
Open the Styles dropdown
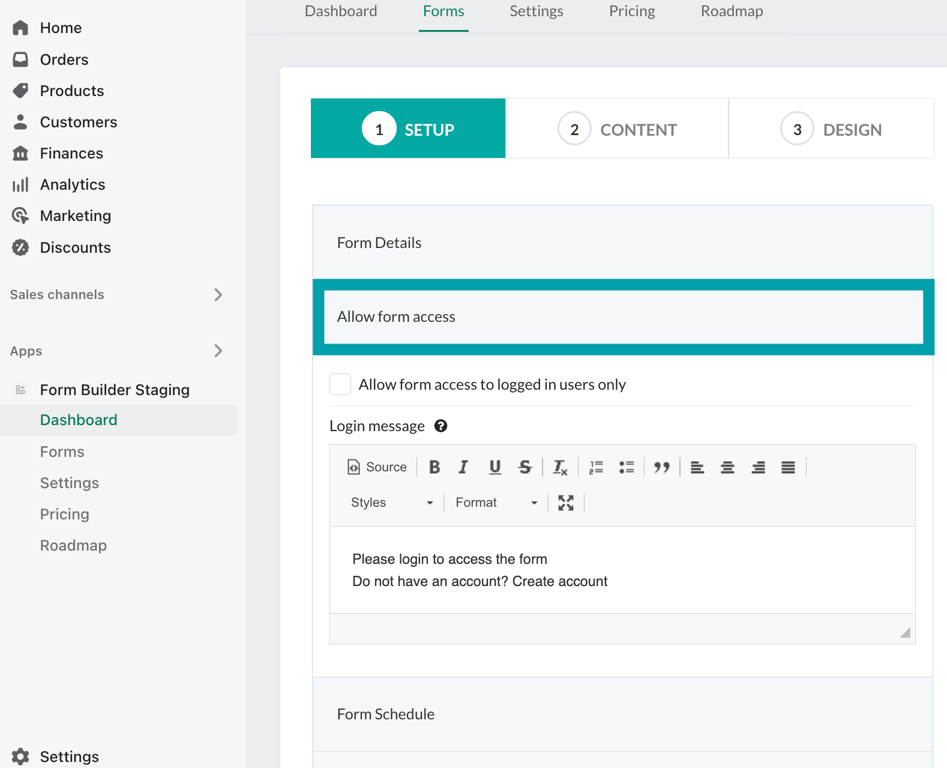[391, 503]
